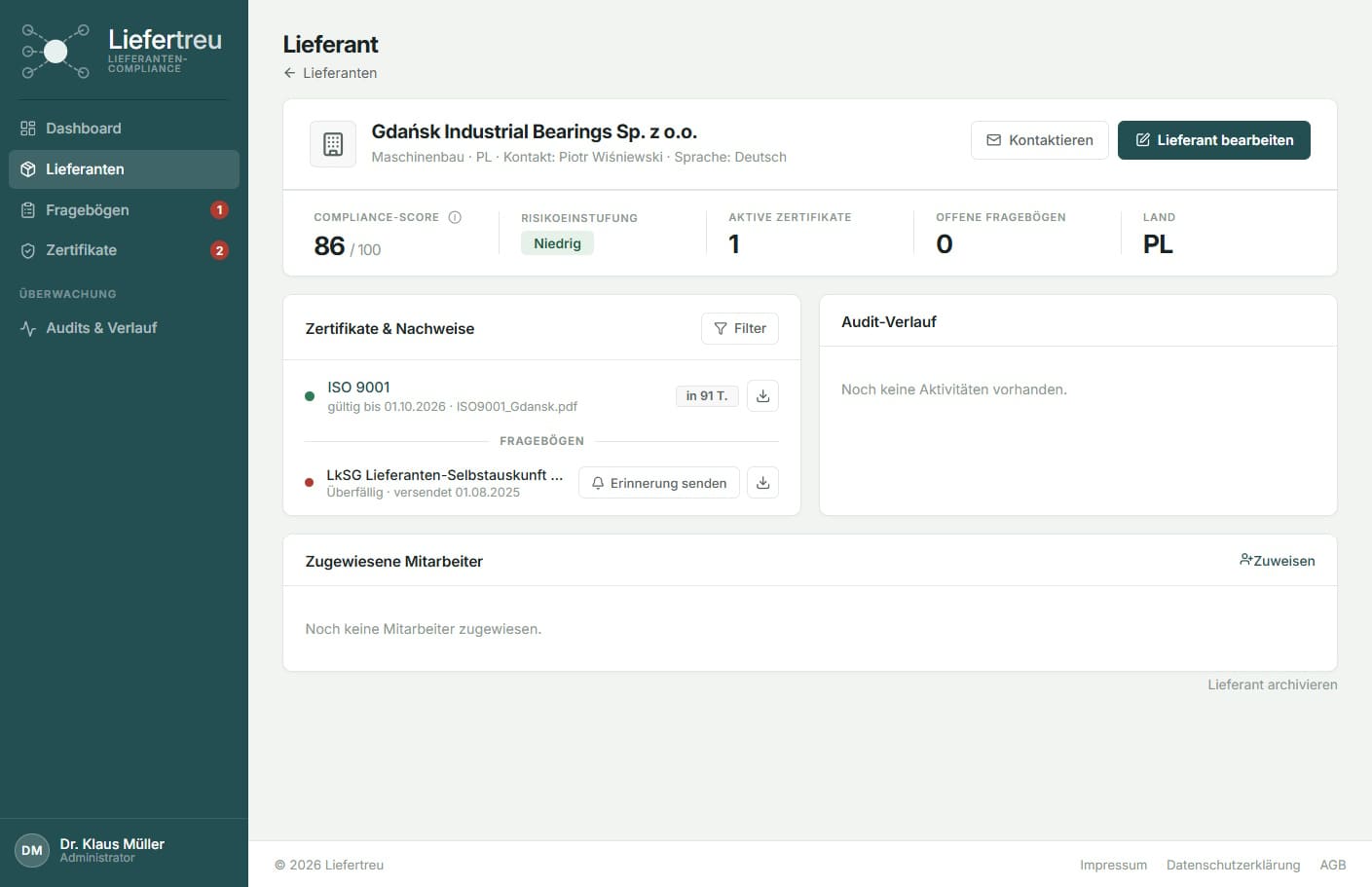Click the compliance score info icon
Image resolution: width=1372 pixels, height=887 pixels.
pyautogui.click(x=455, y=217)
